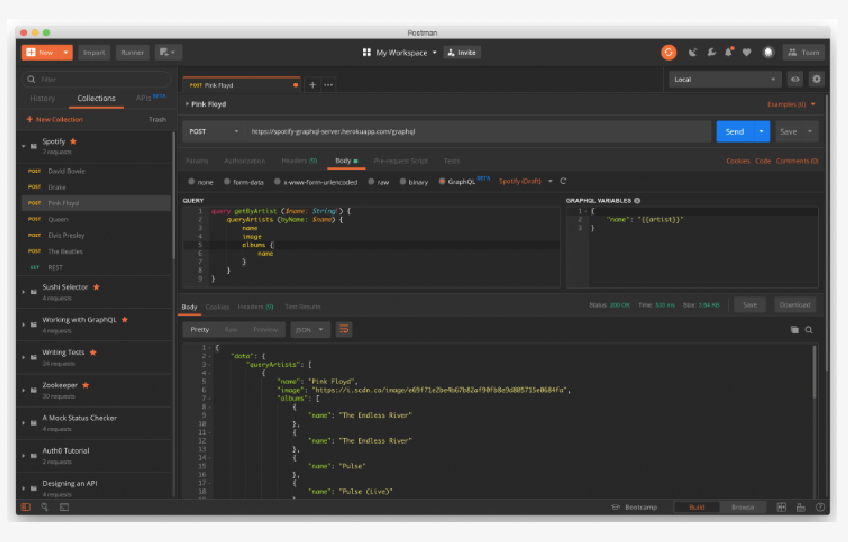The image size is (848, 542).
Task: Click the search icon in response body
Action: pos(809,329)
